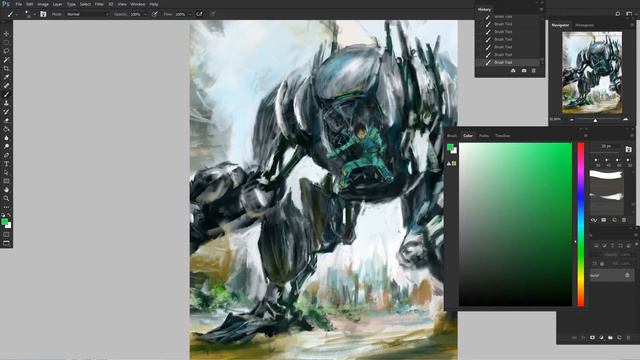Select the Crop tool

(x=6, y=68)
